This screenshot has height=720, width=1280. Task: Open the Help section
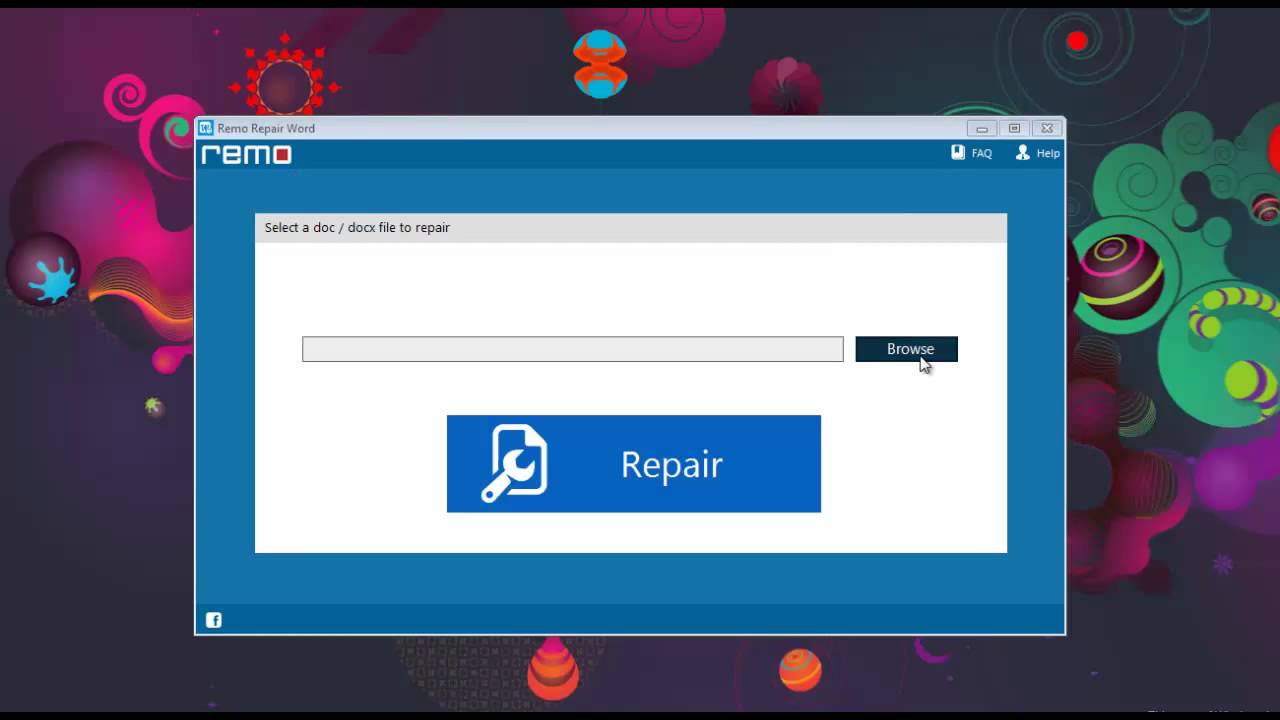click(1037, 153)
